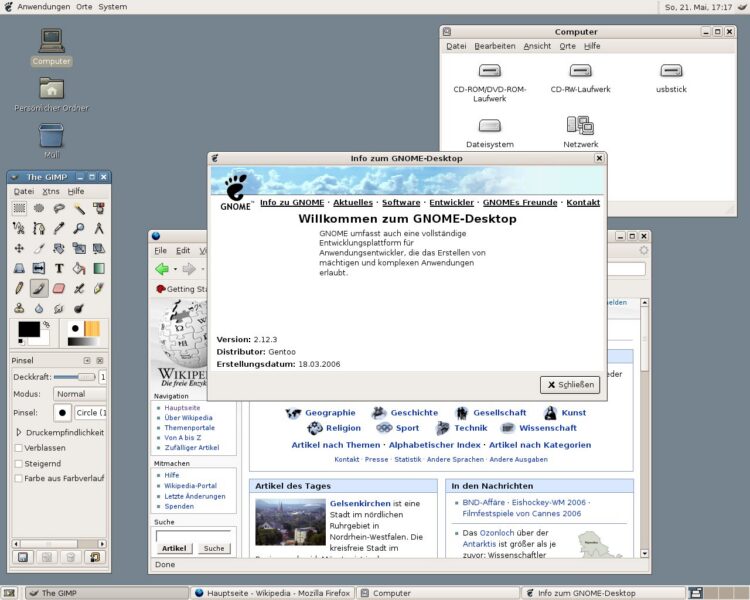Select the Bucket Fill tool

click(x=79, y=268)
